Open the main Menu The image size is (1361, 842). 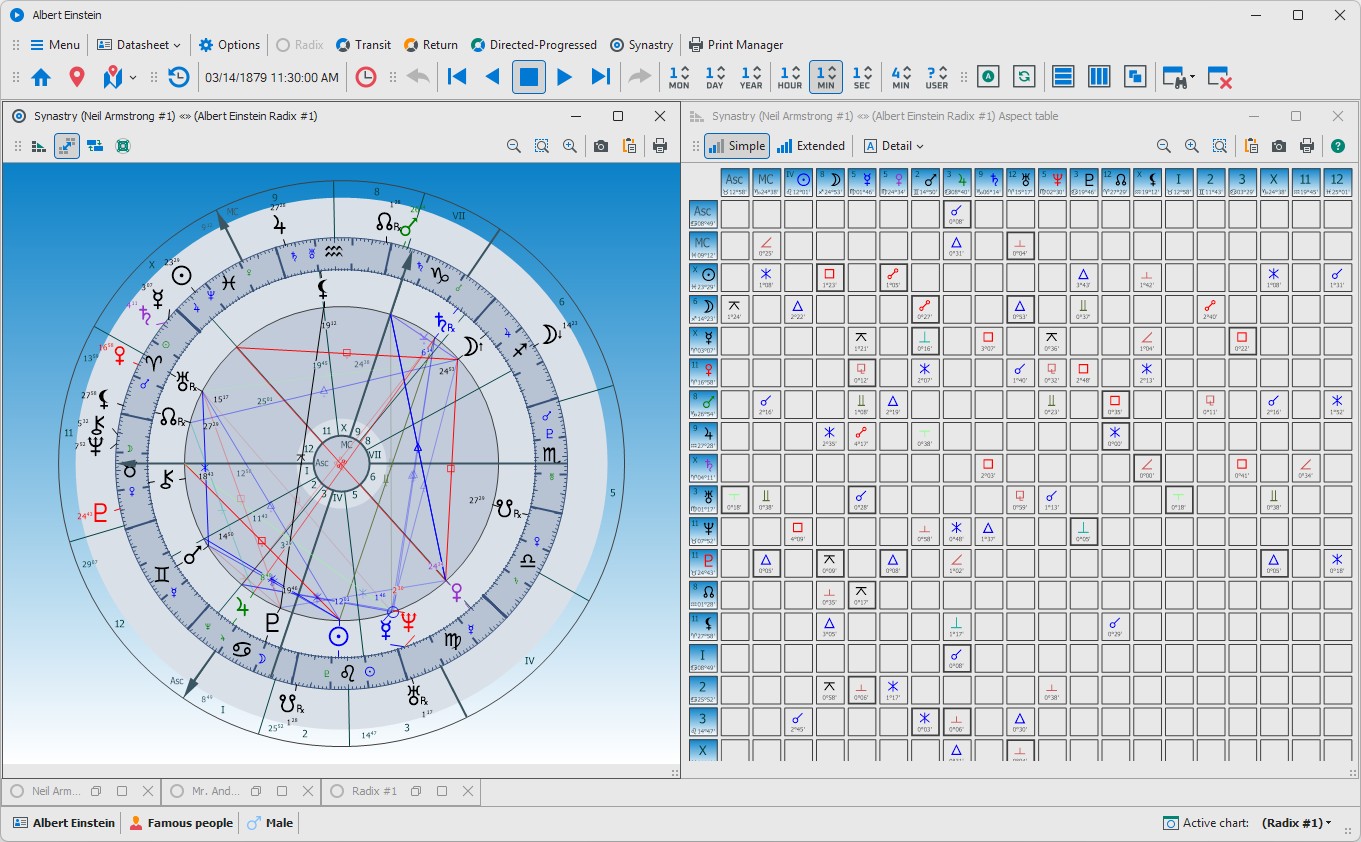pyautogui.click(x=55, y=45)
